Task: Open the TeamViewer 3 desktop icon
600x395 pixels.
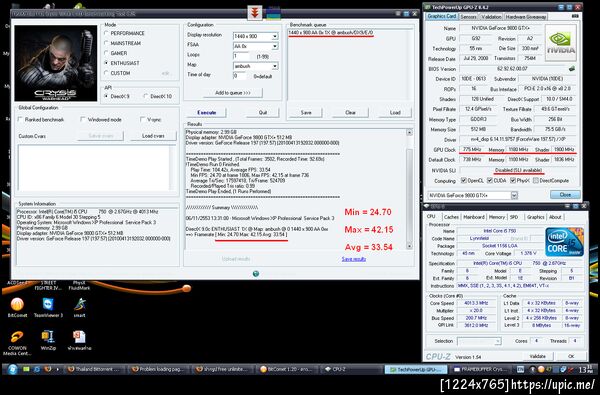Action: click(x=48, y=308)
